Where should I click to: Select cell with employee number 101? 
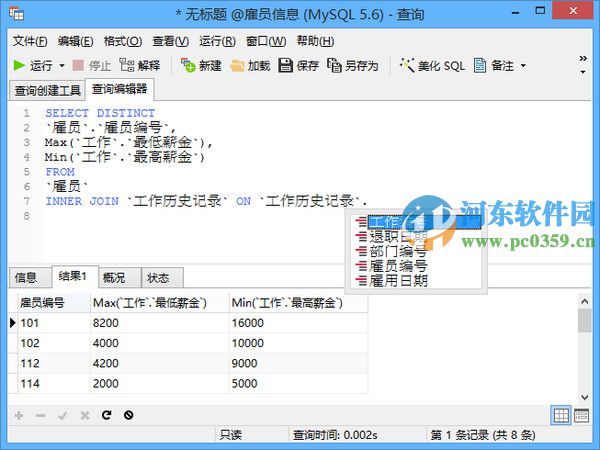[54, 323]
